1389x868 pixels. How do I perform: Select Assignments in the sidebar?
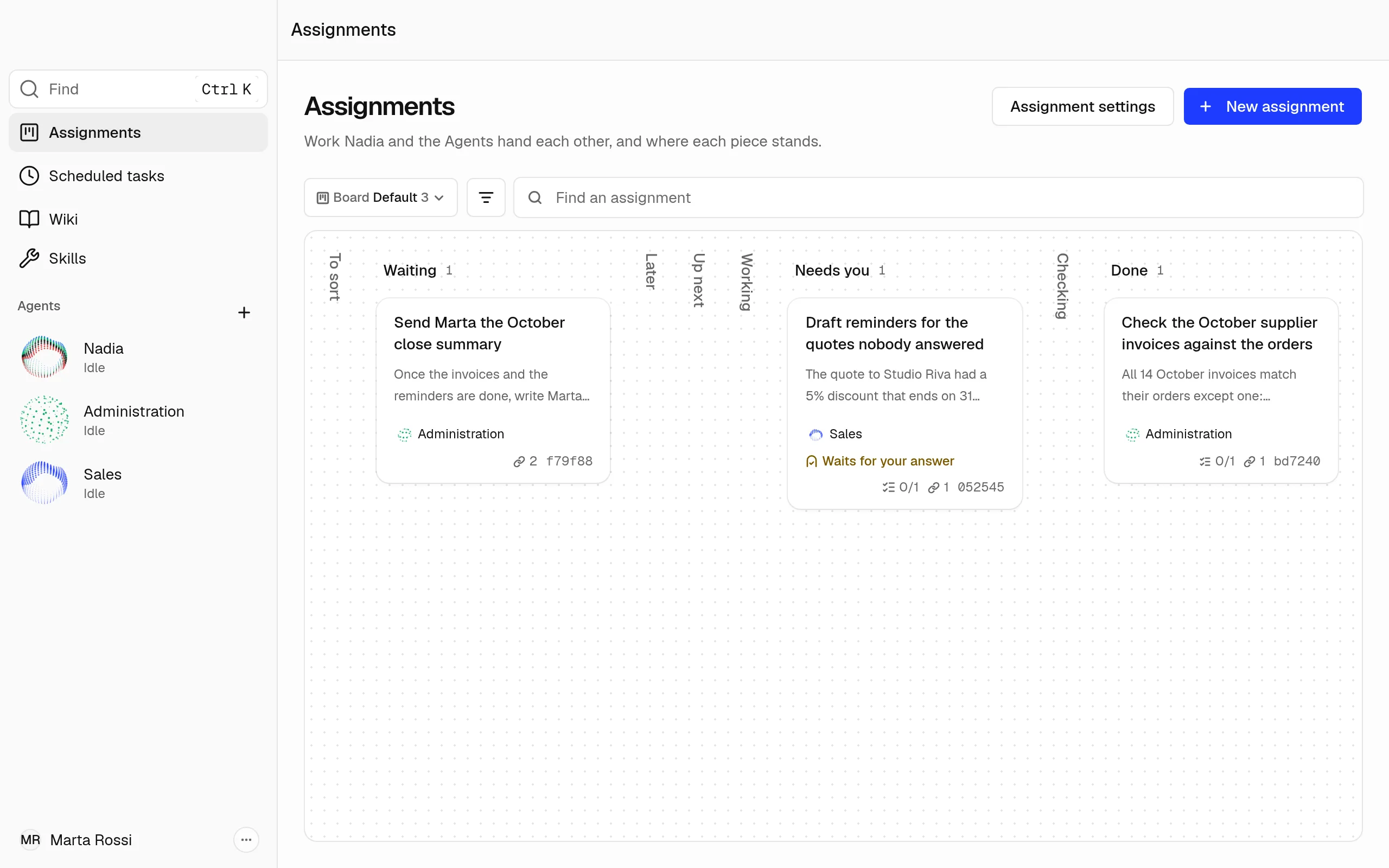point(138,132)
